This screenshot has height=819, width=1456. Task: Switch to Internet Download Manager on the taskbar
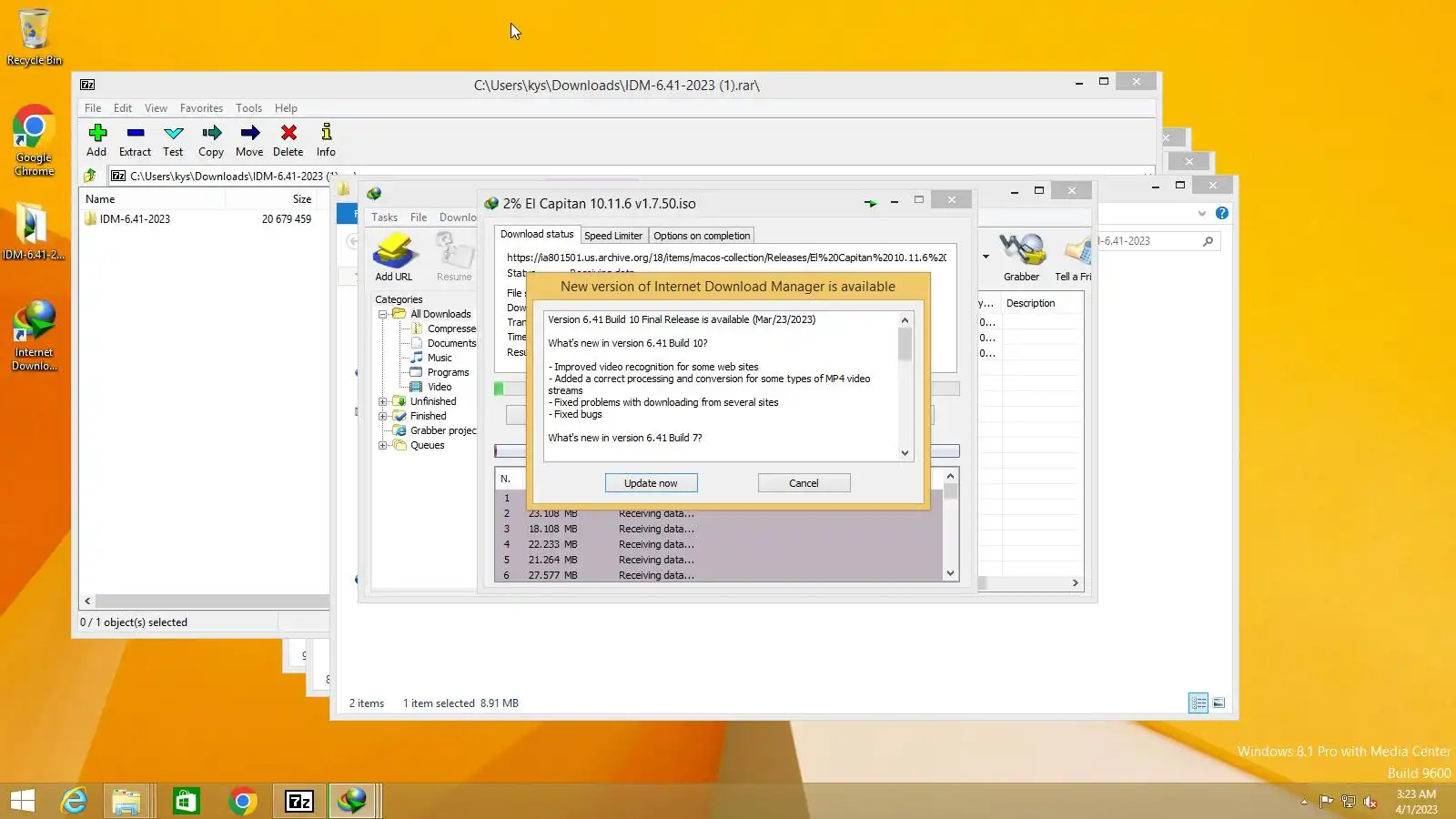point(353,801)
